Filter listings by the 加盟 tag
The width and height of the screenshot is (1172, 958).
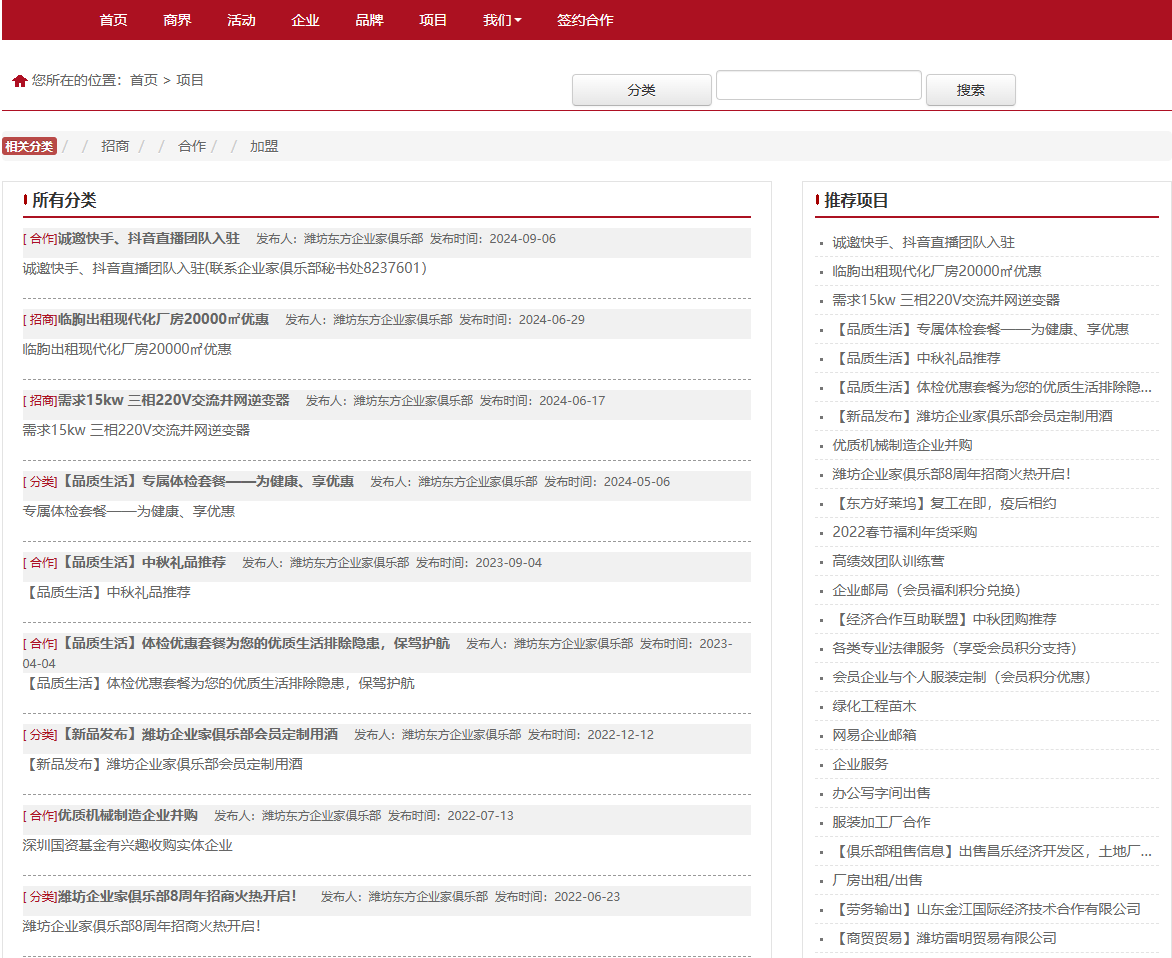(262, 145)
